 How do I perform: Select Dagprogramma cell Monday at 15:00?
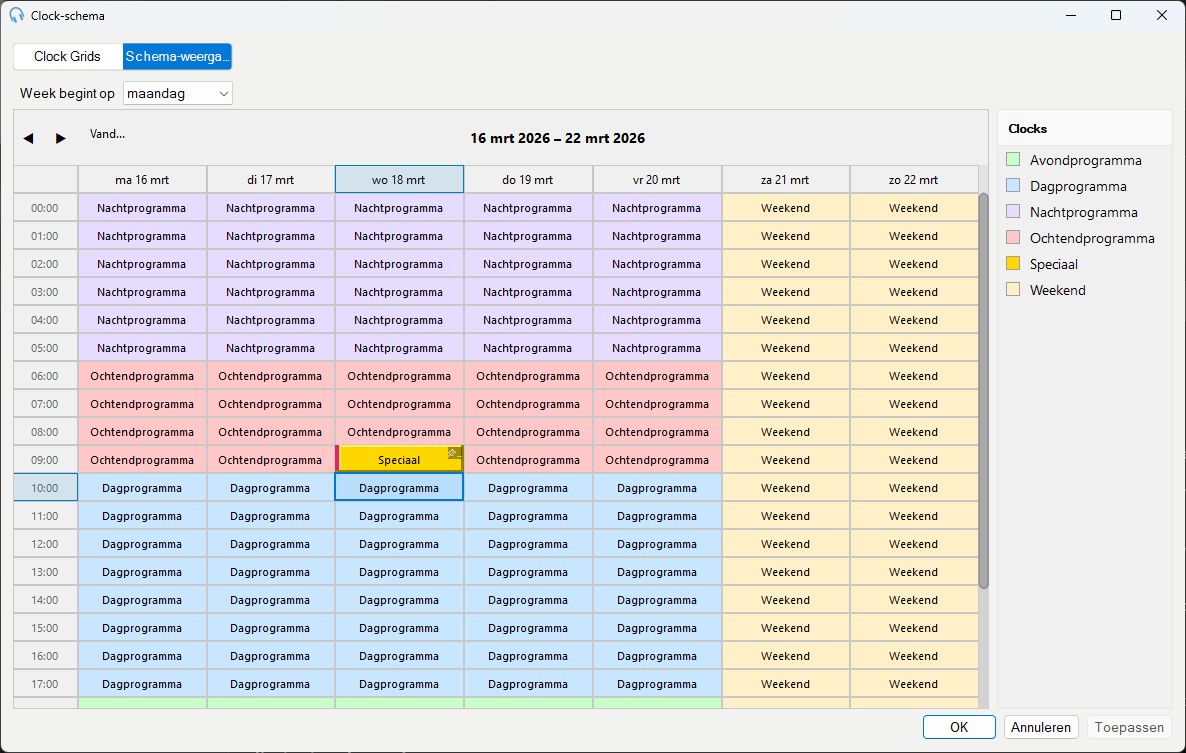[x=142, y=628]
